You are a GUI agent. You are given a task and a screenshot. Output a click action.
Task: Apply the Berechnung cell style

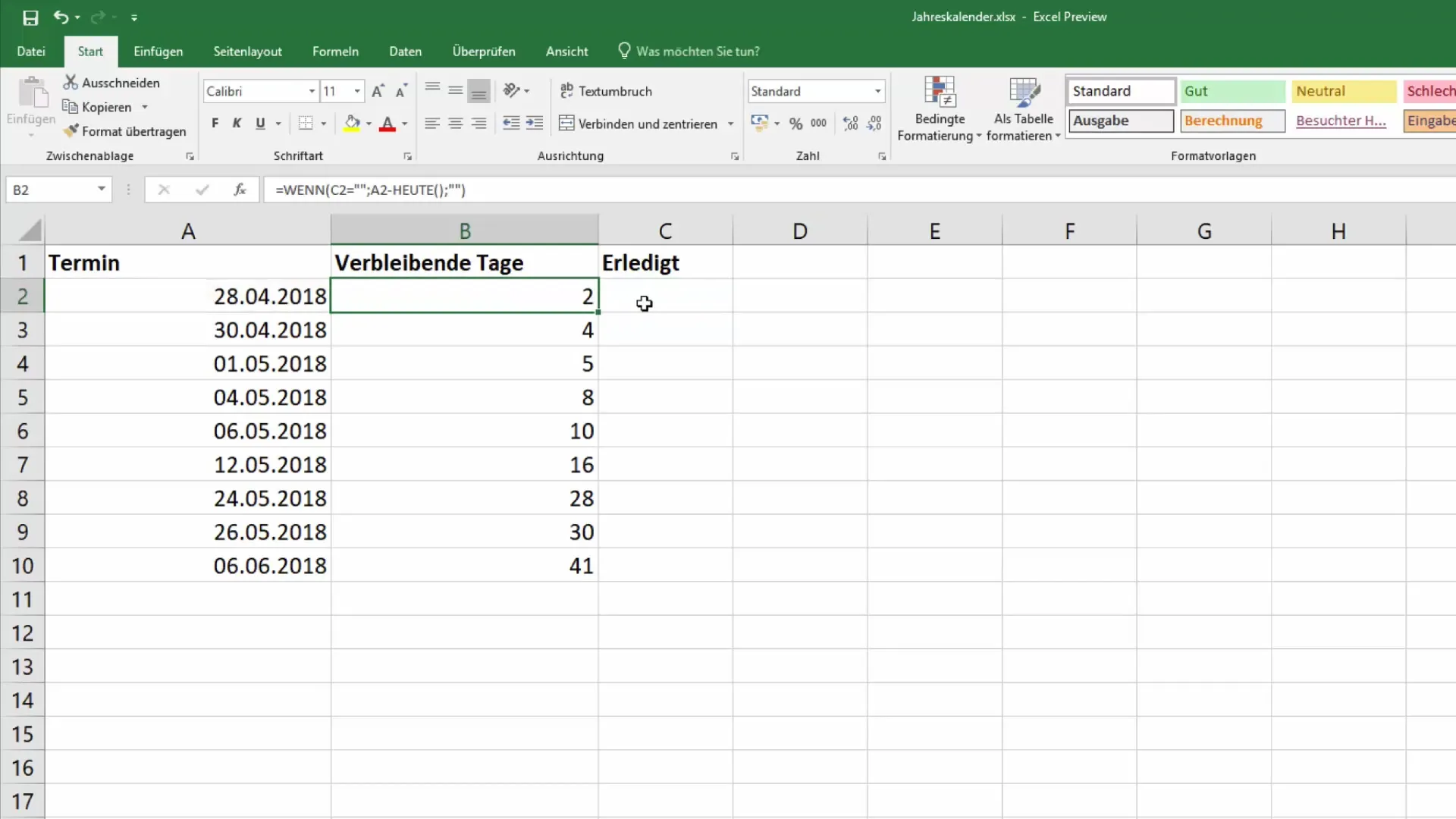[1232, 121]
